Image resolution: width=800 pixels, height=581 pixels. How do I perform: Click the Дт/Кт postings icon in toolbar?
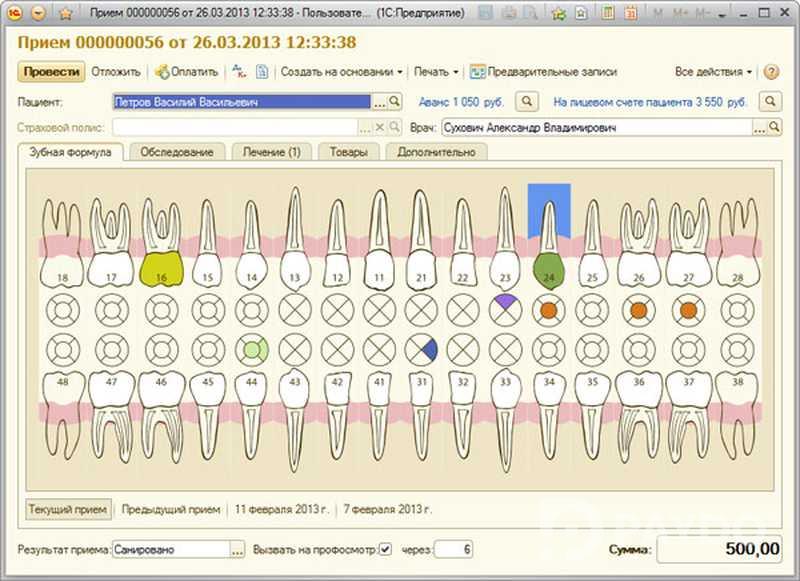tap(240, 72)
